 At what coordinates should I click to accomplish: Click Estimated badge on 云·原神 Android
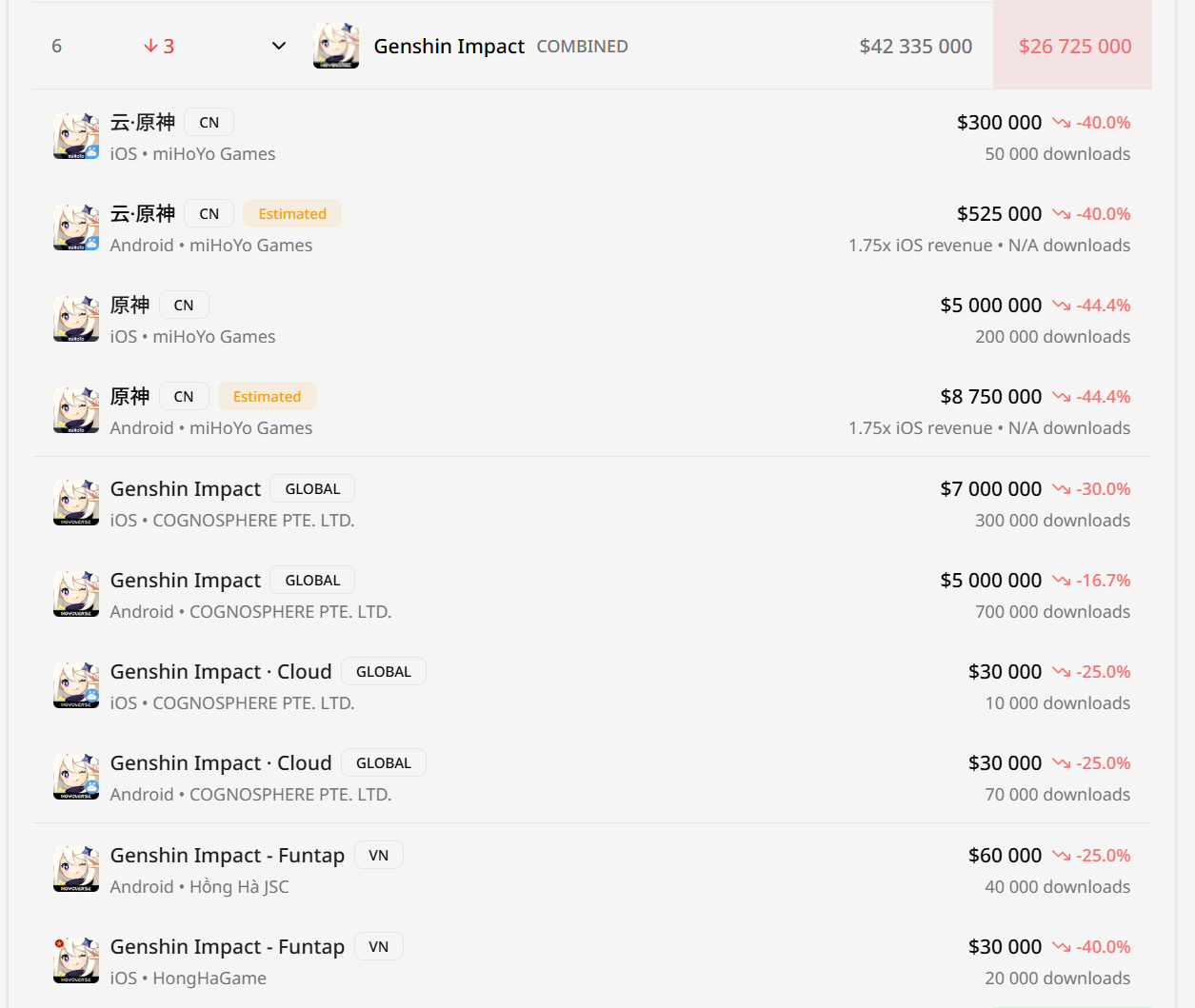[x=292, y=213]
